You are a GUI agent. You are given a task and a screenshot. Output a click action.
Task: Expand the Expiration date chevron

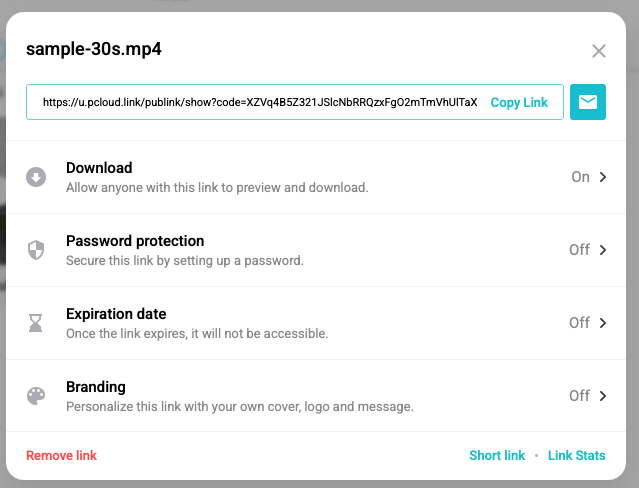coord(603,323)
